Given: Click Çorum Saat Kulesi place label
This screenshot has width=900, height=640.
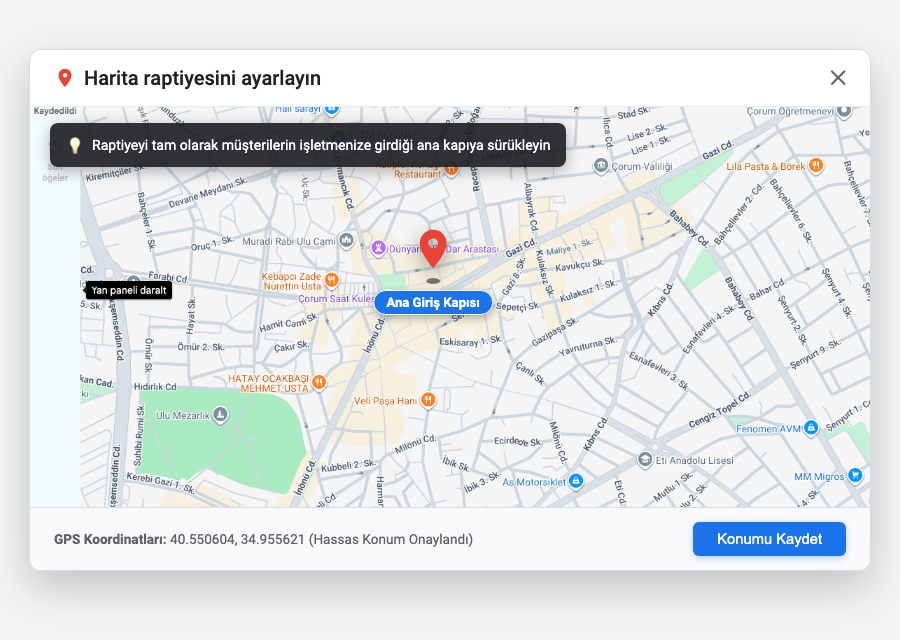Looking at the screenshot, I should [336, 298].
